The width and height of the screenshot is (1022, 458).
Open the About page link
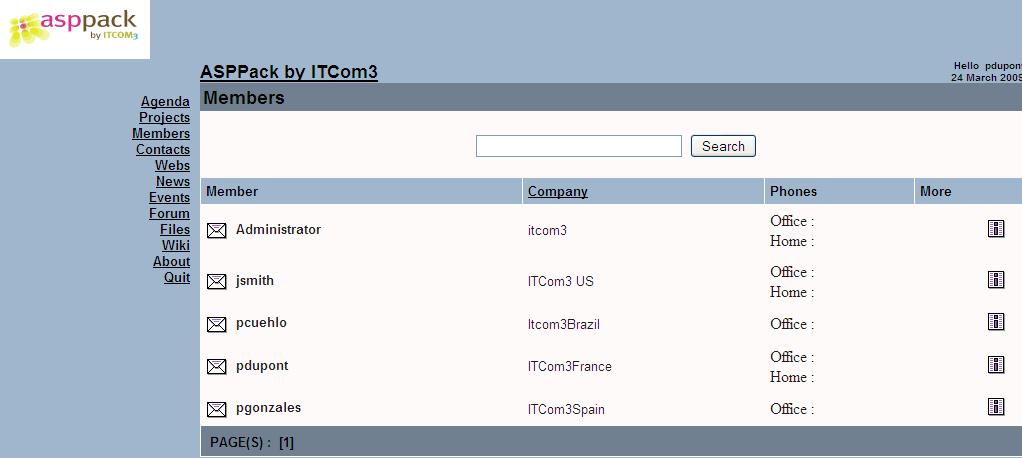(x=171, y=261)
